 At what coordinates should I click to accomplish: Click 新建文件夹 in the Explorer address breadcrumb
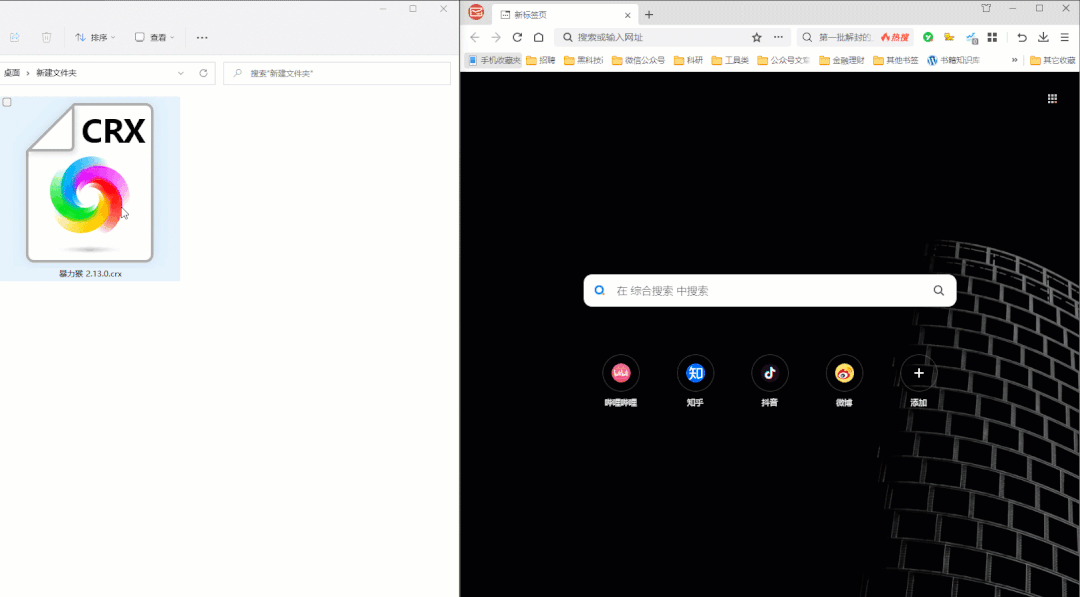(x=56, y=73)
